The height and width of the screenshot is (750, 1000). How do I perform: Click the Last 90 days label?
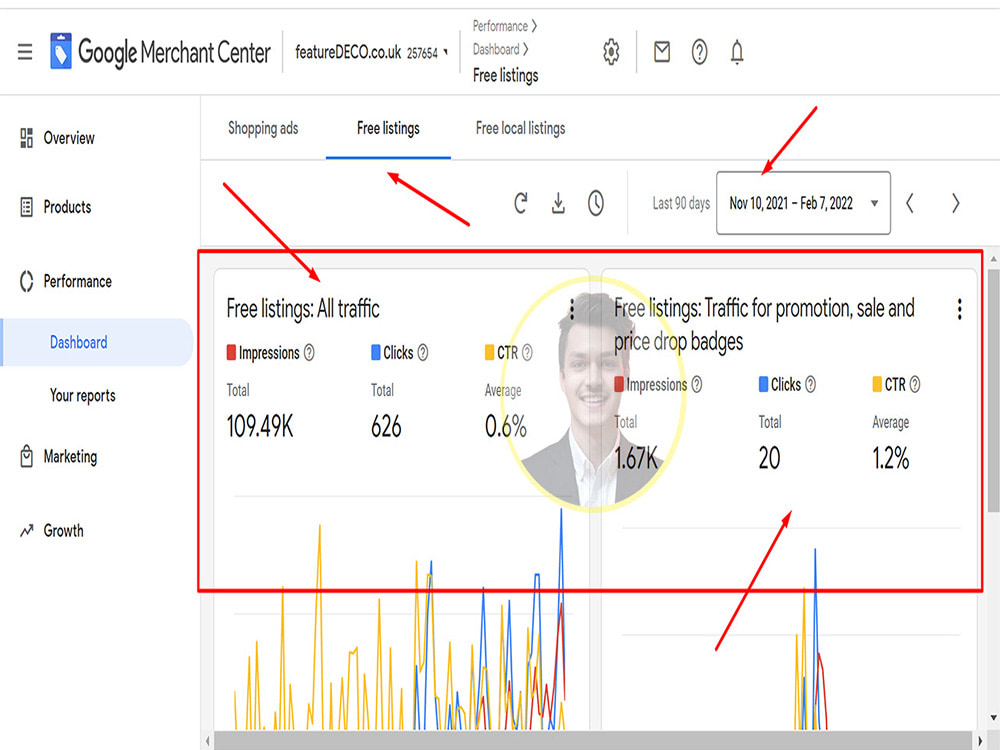[x=681, y=203]
